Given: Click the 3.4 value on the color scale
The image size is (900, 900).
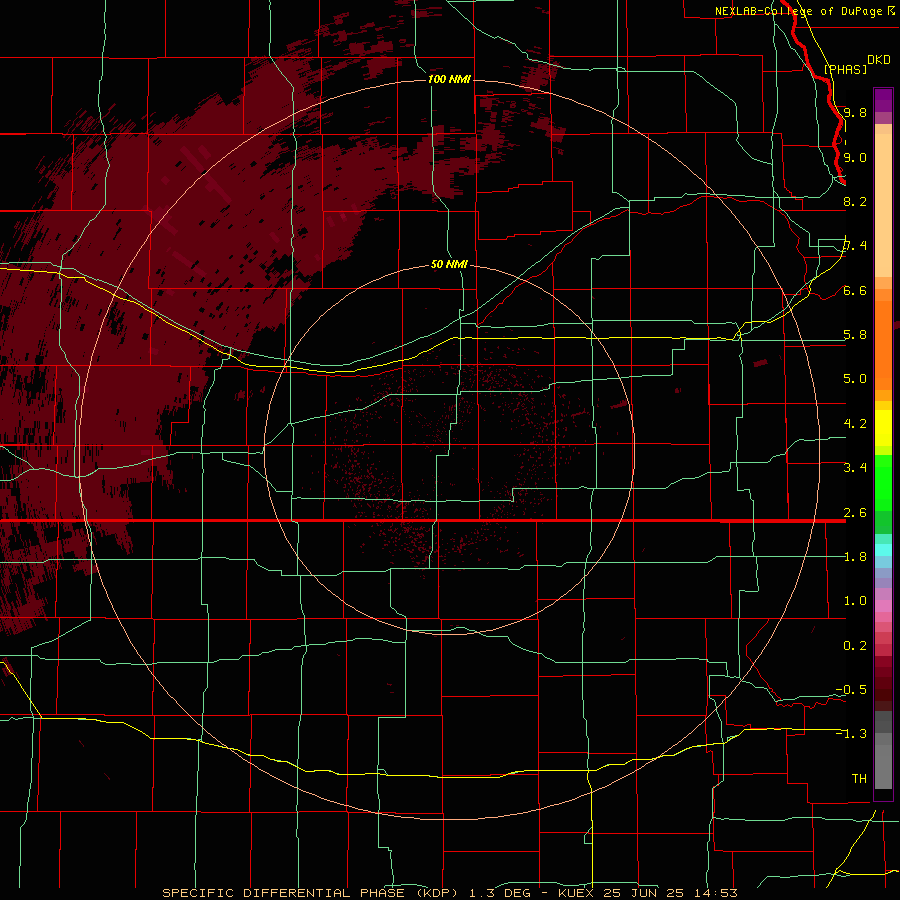Looking at the screenshot, I should (855, 467).
